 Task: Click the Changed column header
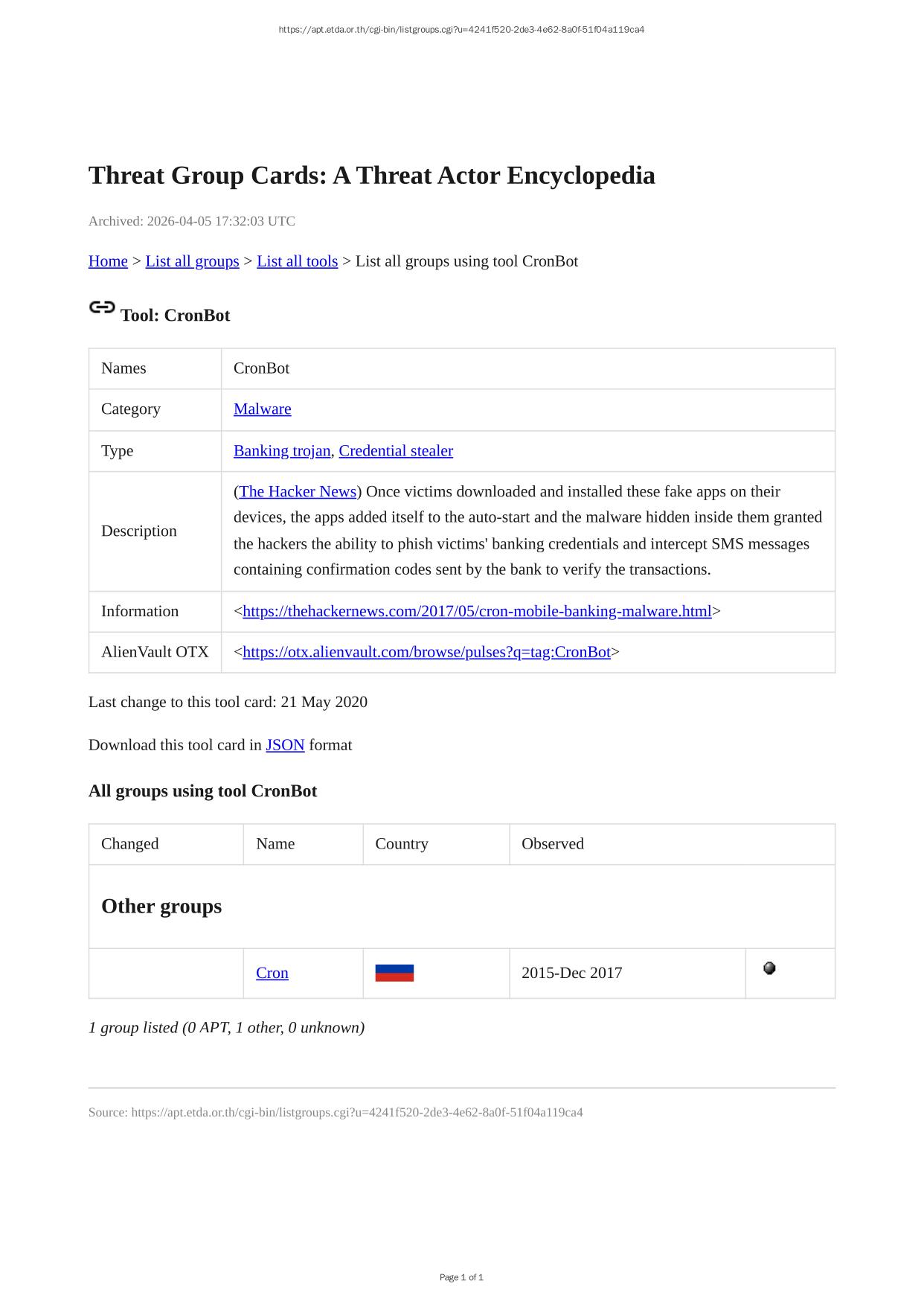130,844
